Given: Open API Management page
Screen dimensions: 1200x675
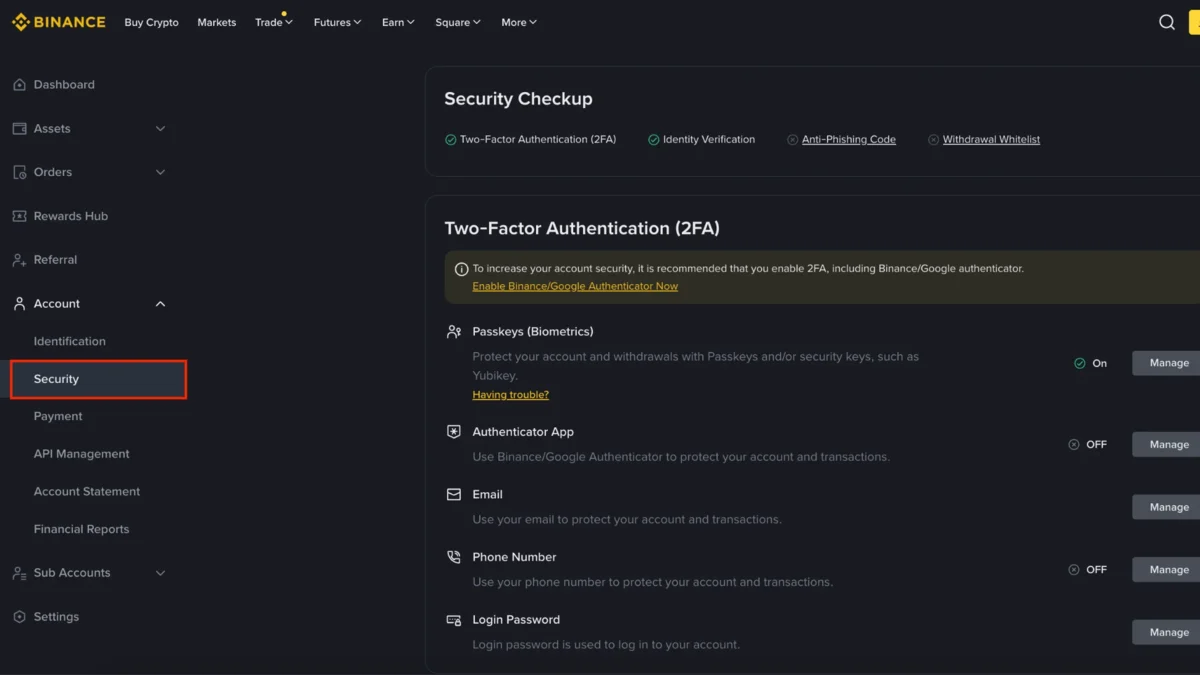Looking at the screenshot, I should pyautogui.click(x=81, y=454).
